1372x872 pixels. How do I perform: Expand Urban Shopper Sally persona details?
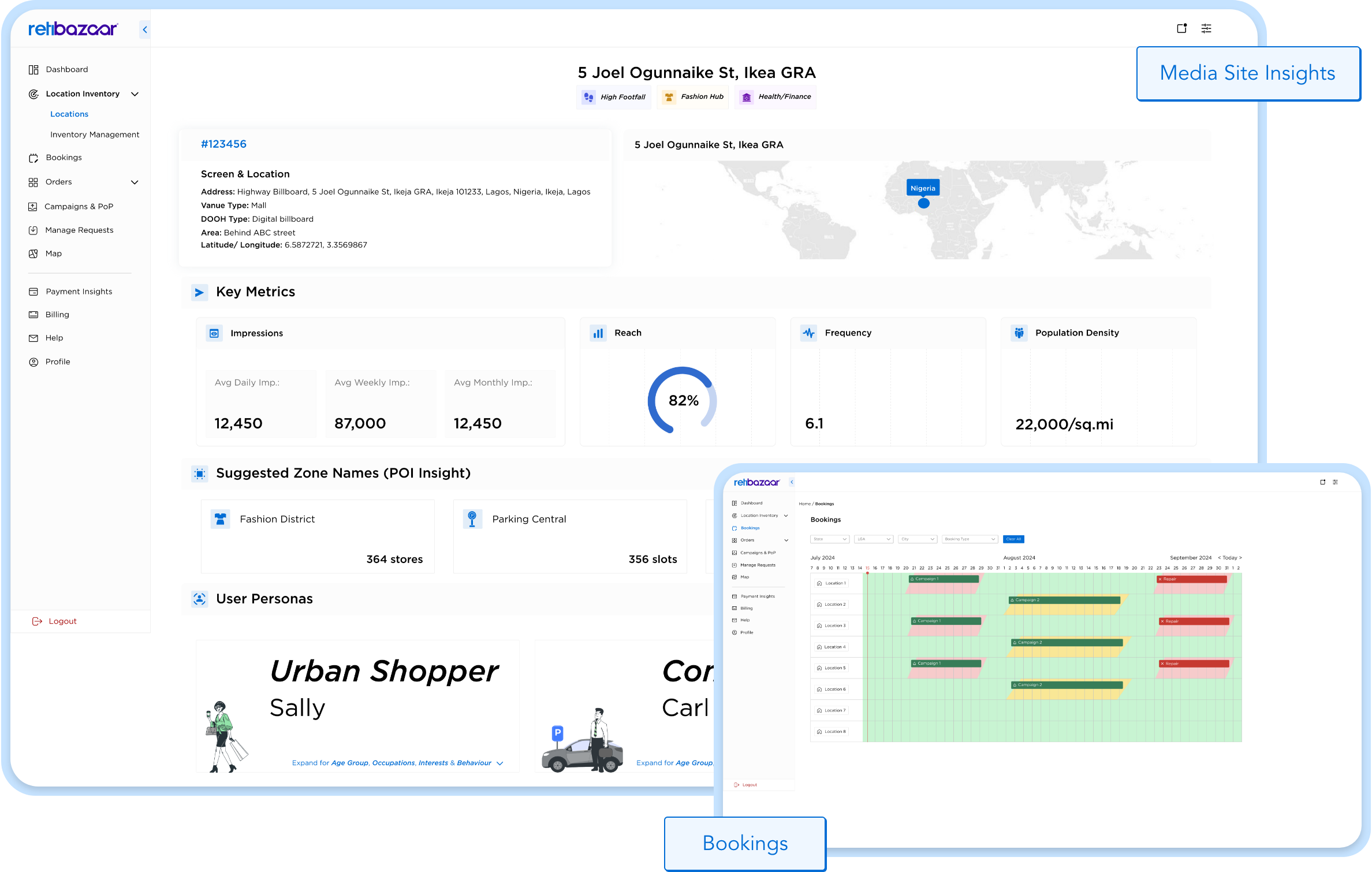398,763
